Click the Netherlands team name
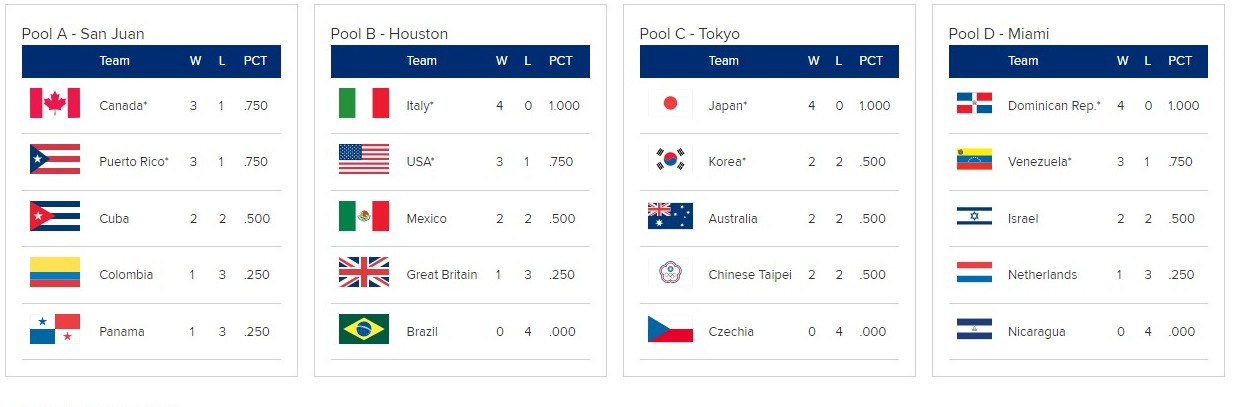This screenshot has height=407, width=1243. click(1042, 274)
